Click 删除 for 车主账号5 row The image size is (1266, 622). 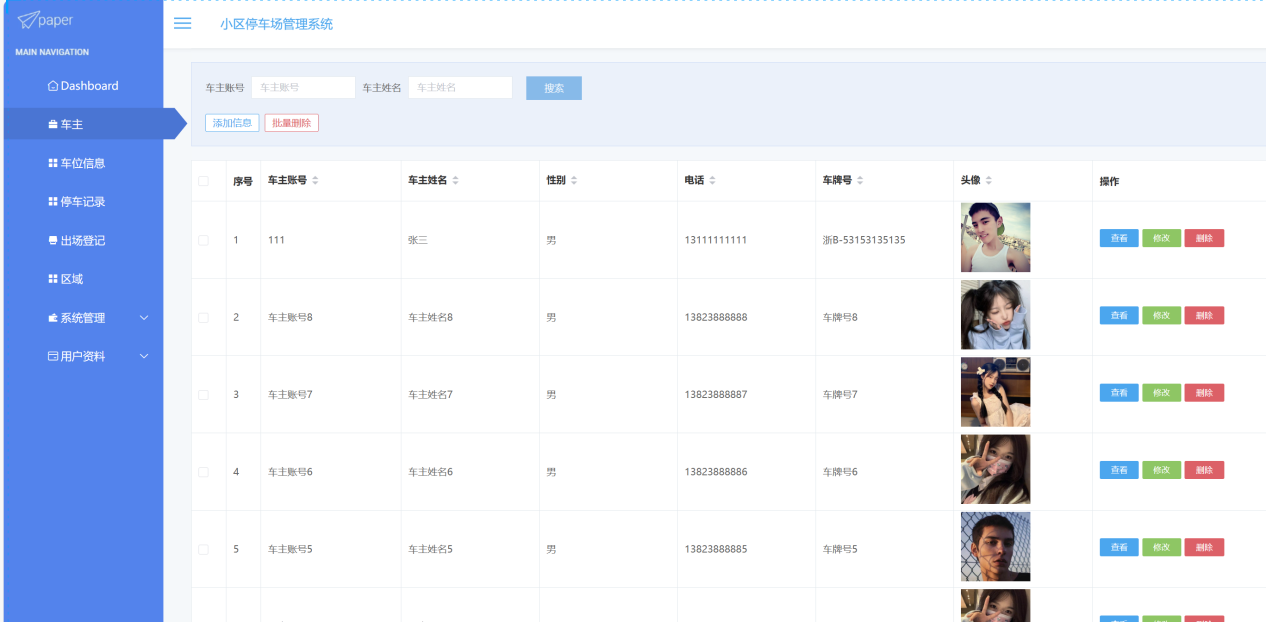(1204, 547)
